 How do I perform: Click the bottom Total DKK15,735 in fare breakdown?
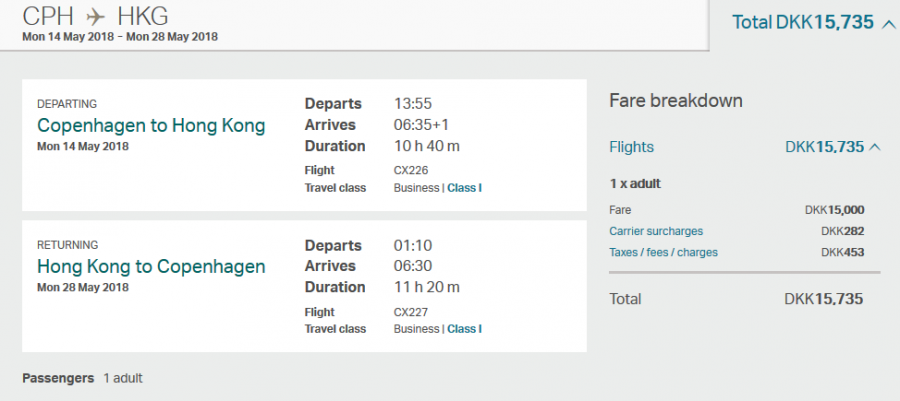(x=823, y=298)
